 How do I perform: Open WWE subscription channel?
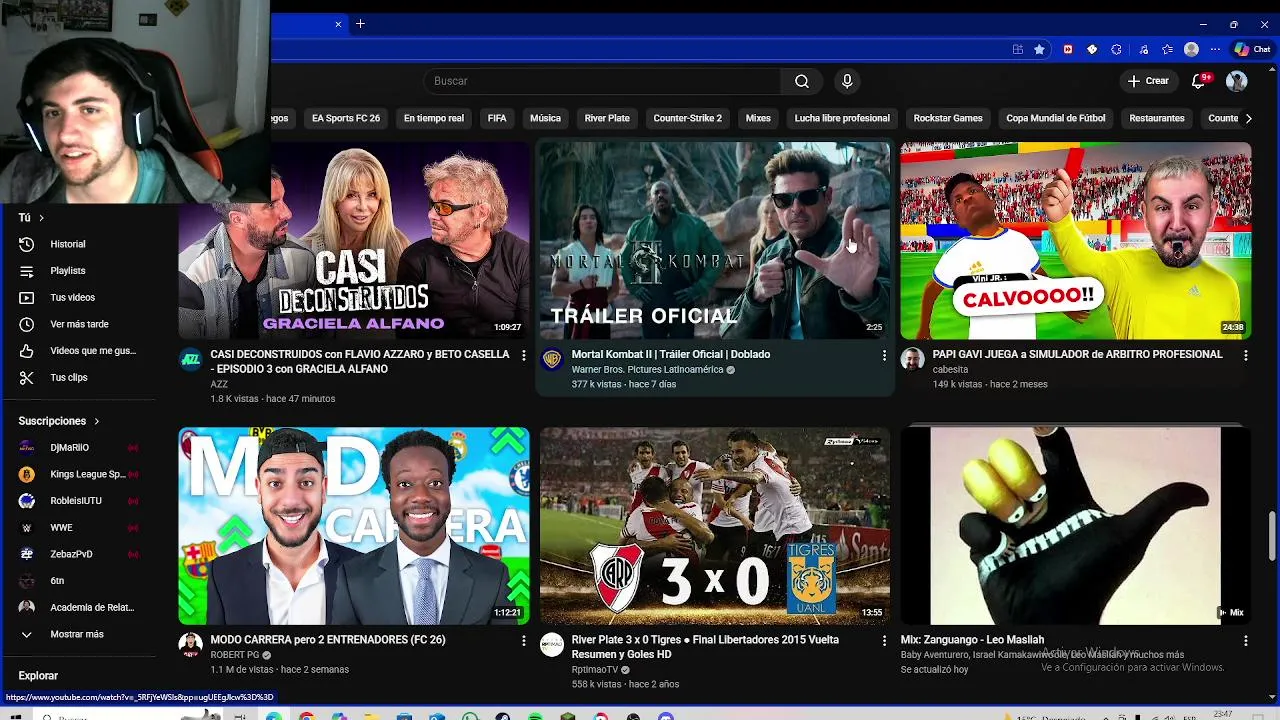61,528
